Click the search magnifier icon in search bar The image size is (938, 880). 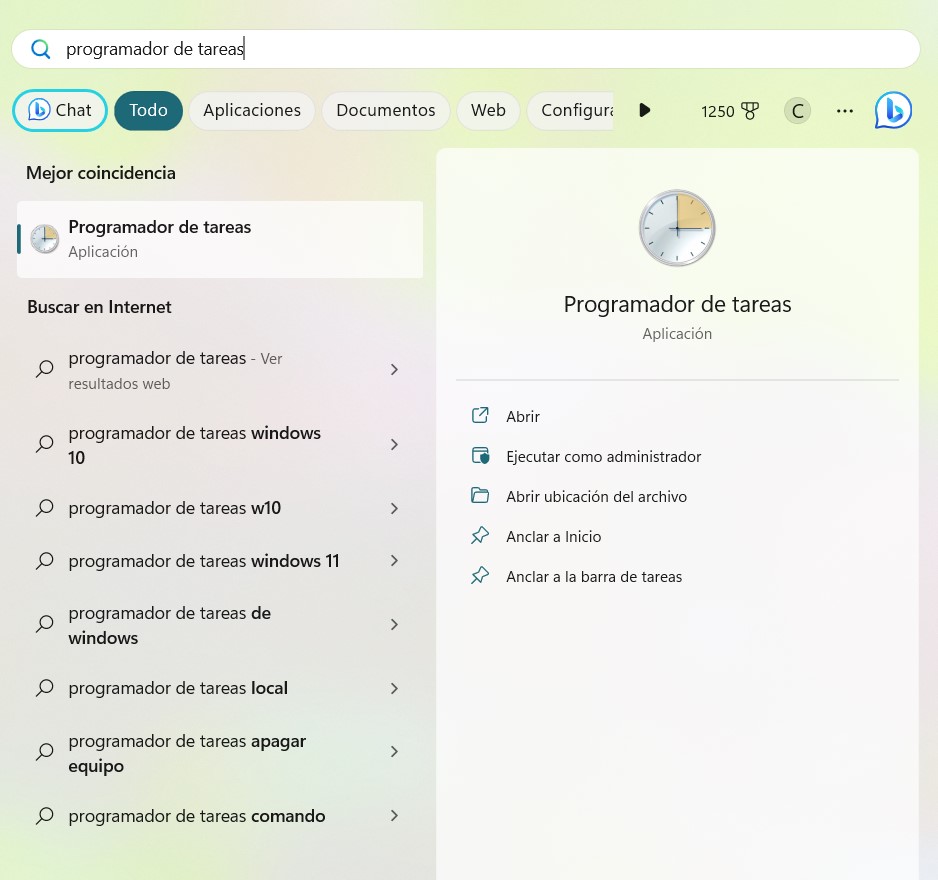39,48
